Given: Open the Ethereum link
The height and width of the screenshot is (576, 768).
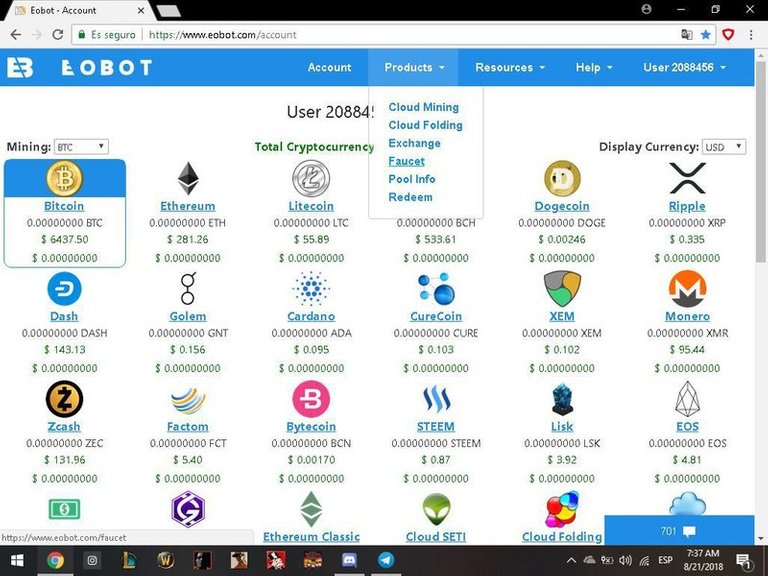Looking at the screenshot, I should pyautogui.click(x=188, y=206).
